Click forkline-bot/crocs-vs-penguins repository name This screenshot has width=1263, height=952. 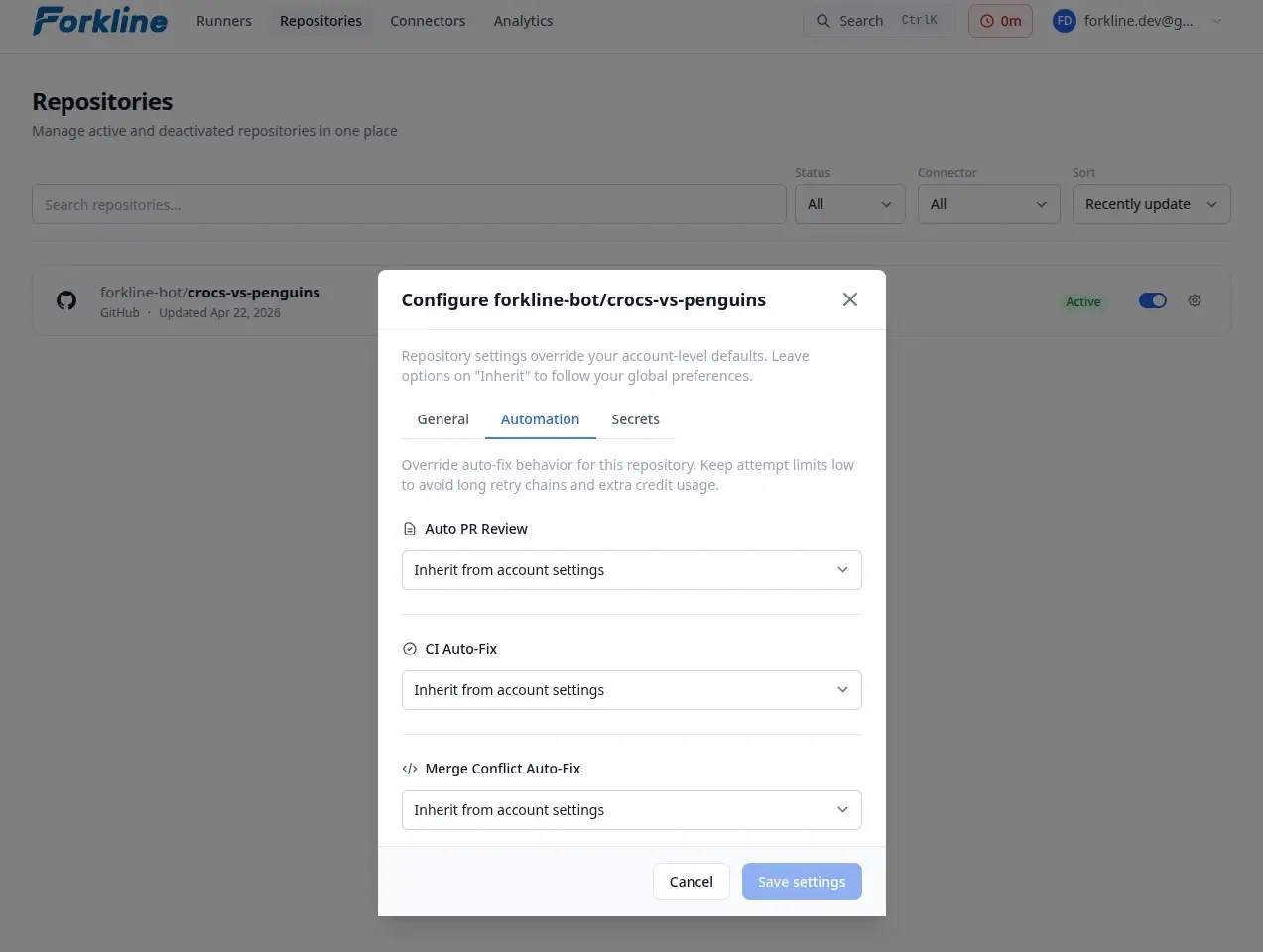pos(209,293)
